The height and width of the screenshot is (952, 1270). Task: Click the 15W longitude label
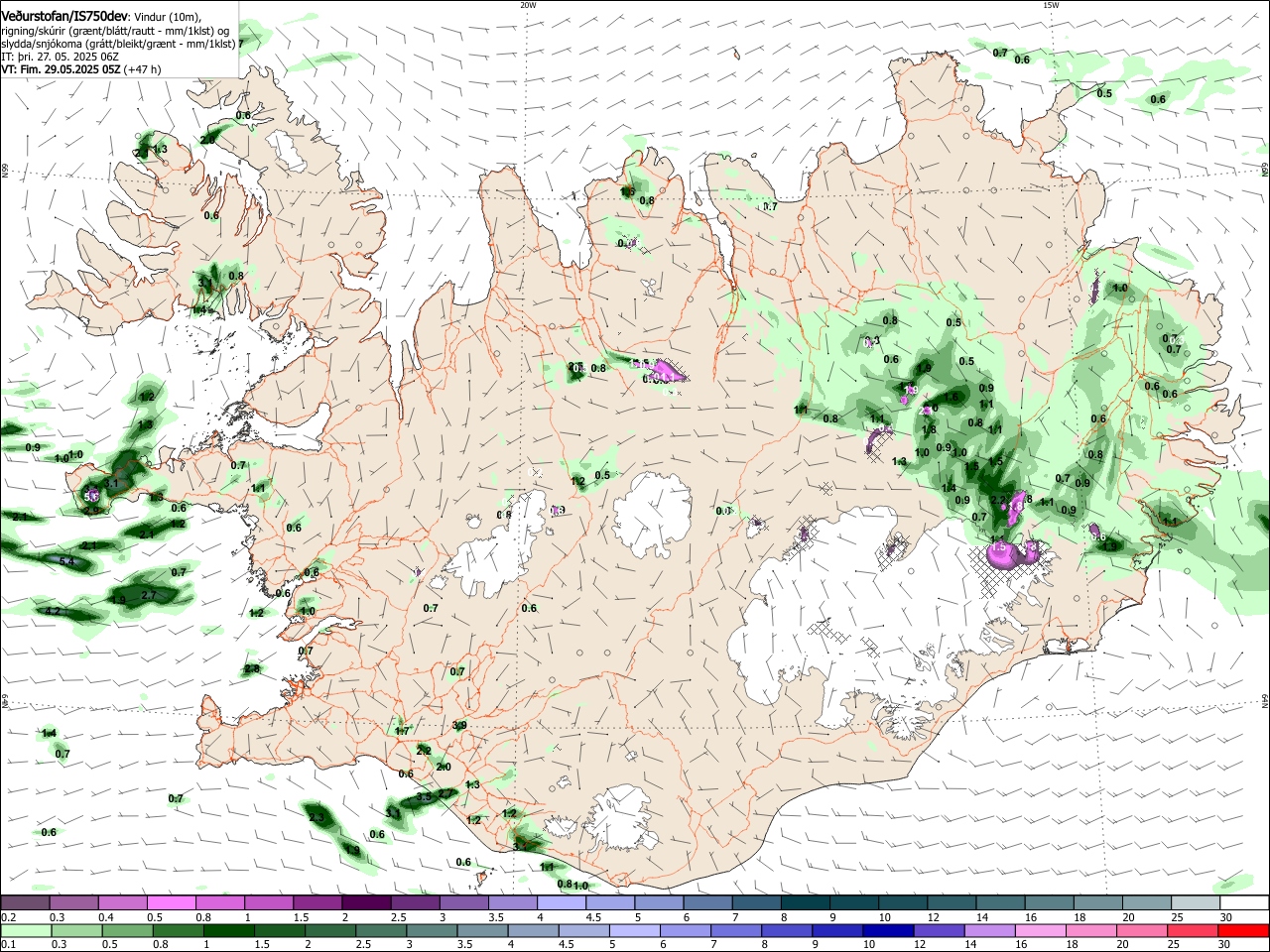[1051, 5]
